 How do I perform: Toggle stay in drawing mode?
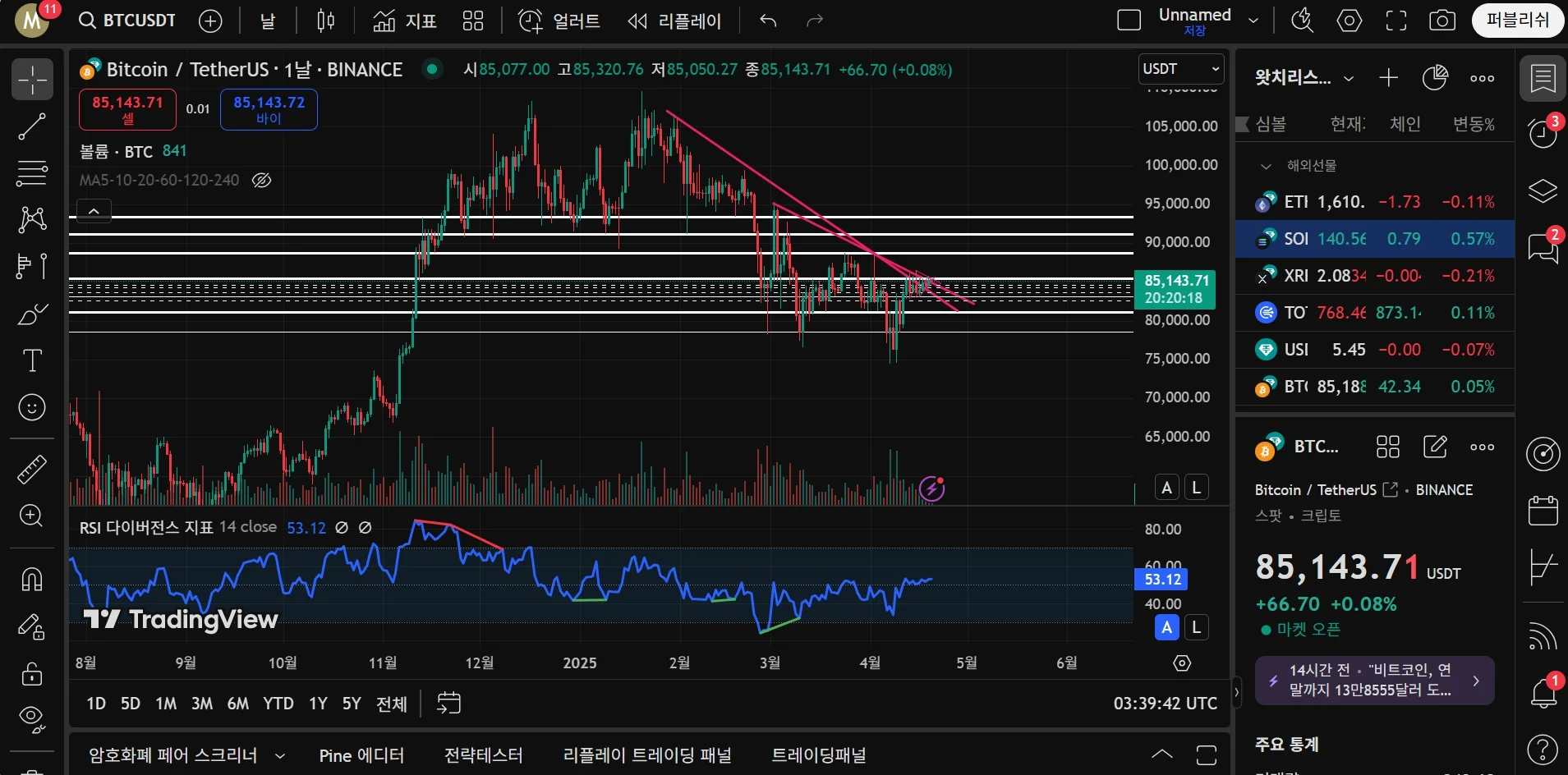pyautogui.click(x=32, y=627)
